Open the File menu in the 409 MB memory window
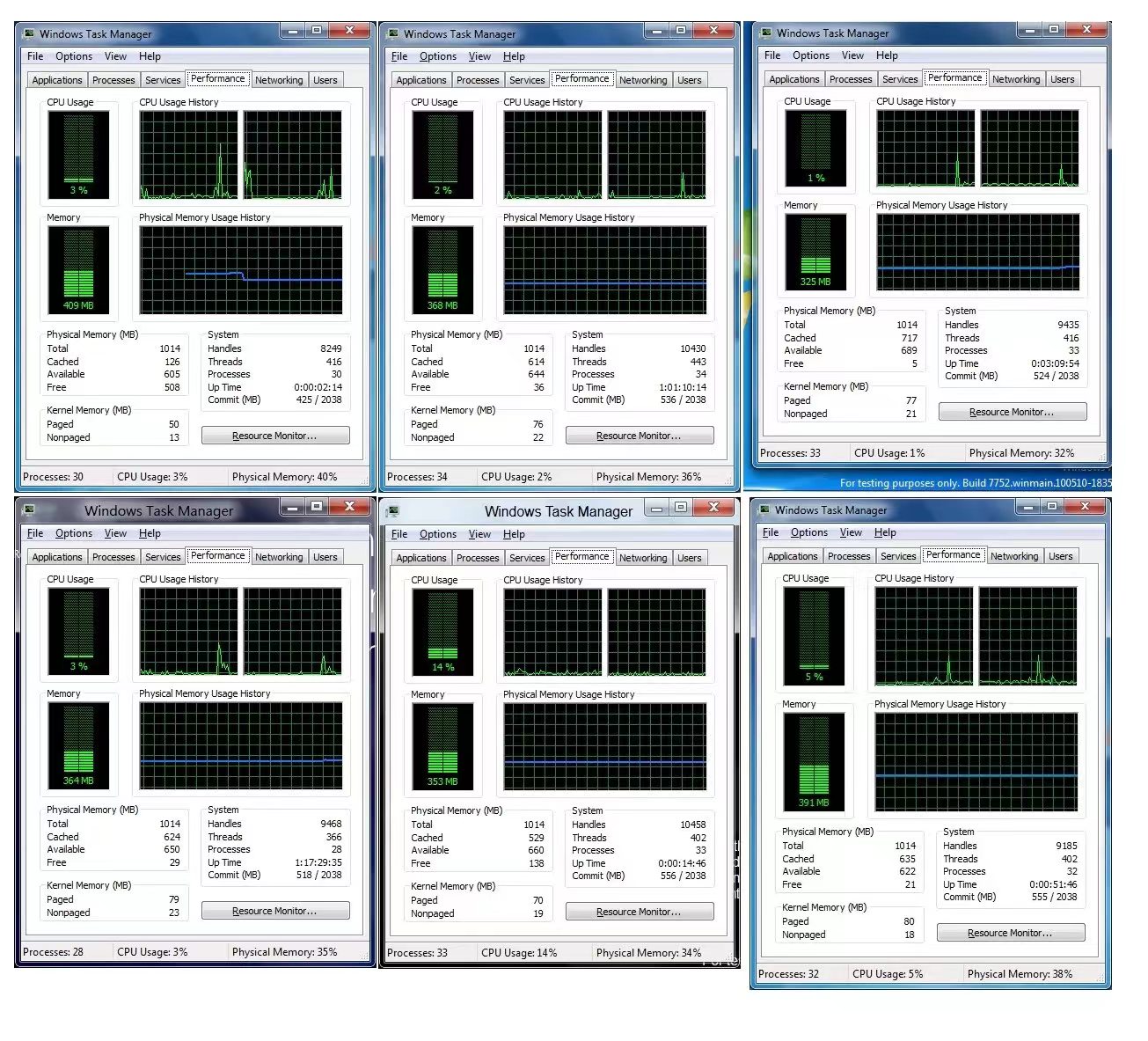The image size is (1148, 1041). [x=35, y=56]
